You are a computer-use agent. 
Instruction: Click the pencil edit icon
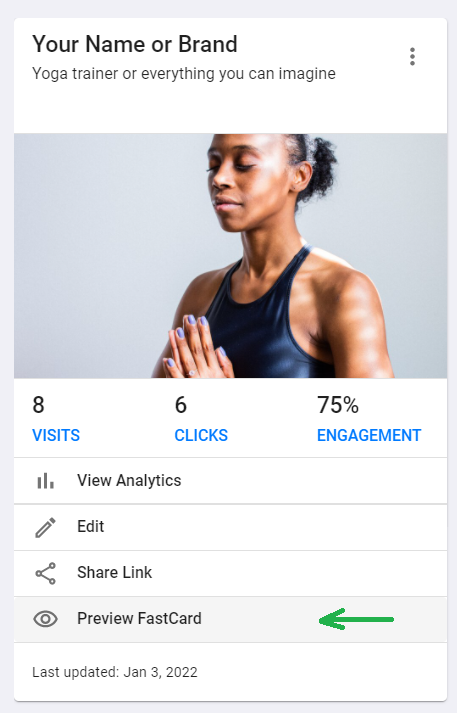45,527
